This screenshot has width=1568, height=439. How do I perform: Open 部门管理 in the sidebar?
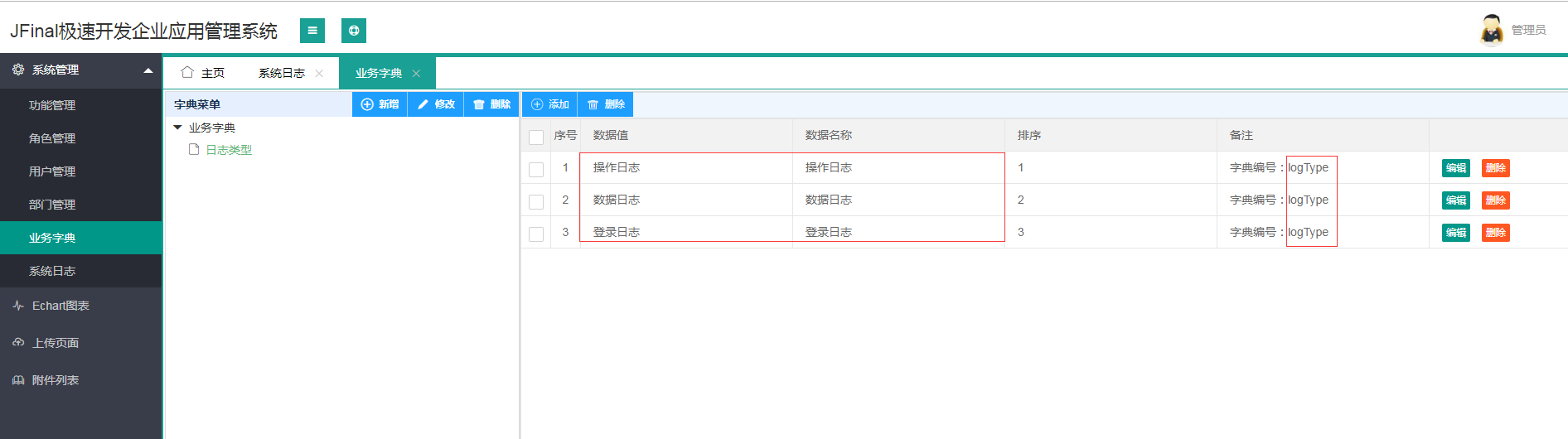pos(81,205)
